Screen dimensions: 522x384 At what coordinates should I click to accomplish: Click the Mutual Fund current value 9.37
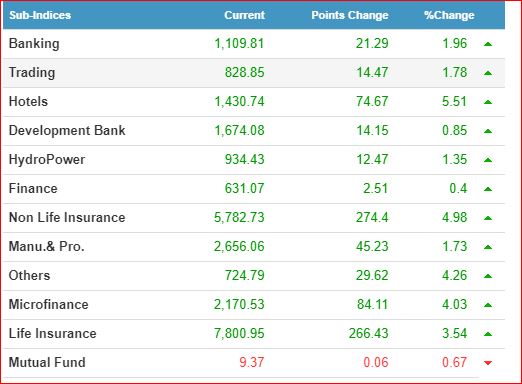[x=252, y=362]
